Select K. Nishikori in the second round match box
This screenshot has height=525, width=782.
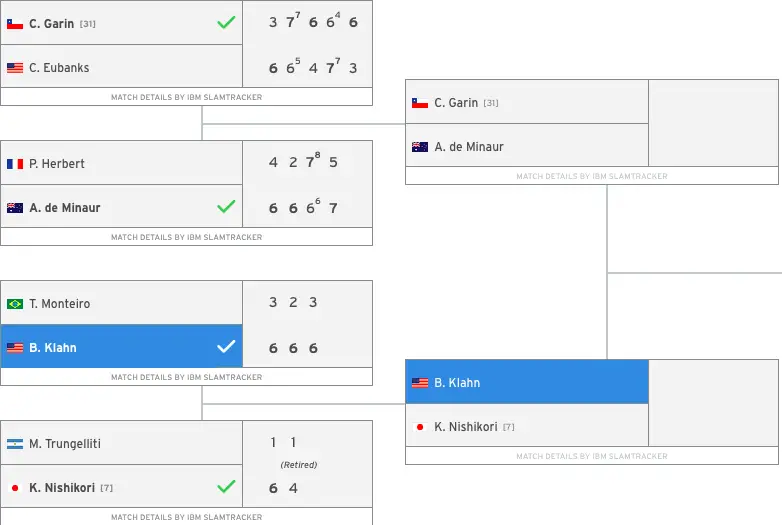(466, 427)
